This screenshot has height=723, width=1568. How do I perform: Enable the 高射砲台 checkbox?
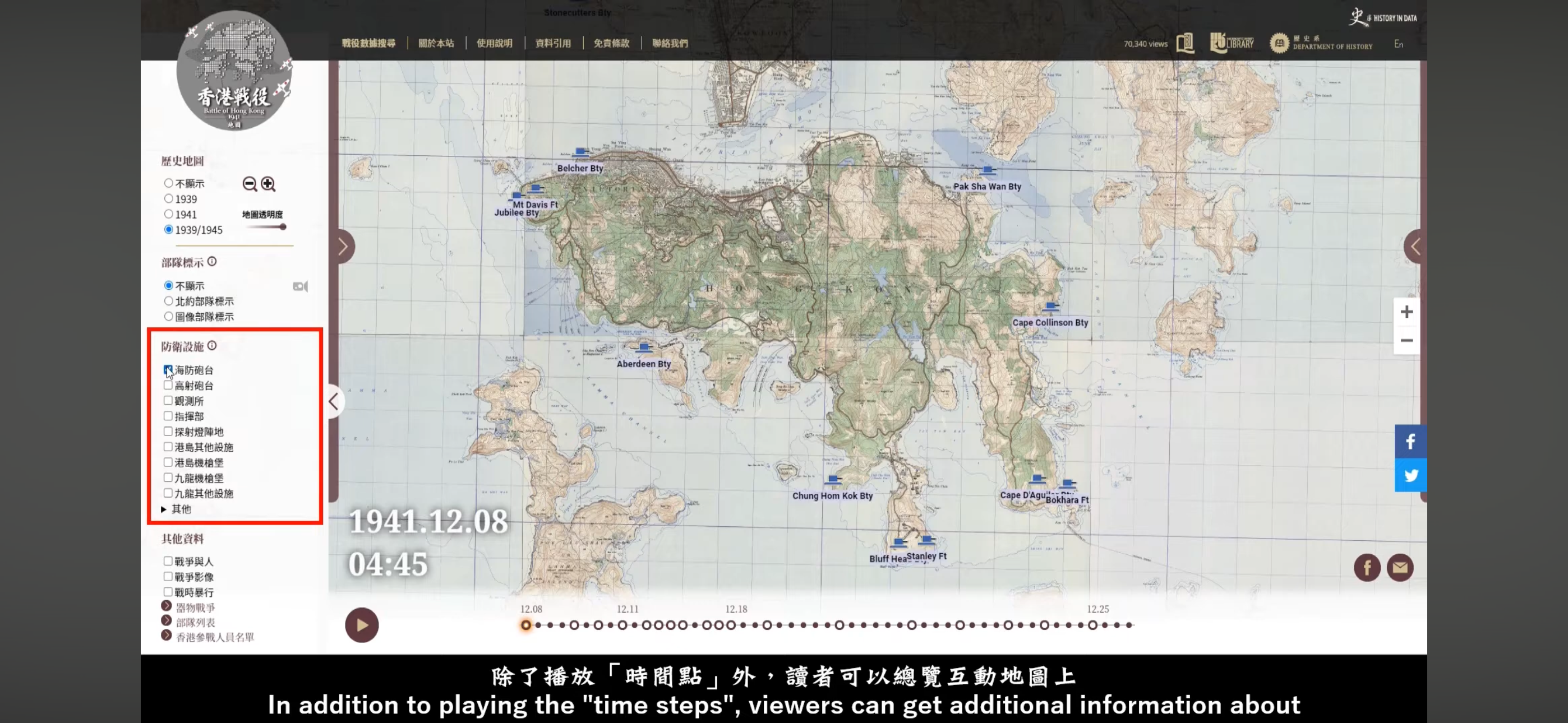click(x=168, y=385)
